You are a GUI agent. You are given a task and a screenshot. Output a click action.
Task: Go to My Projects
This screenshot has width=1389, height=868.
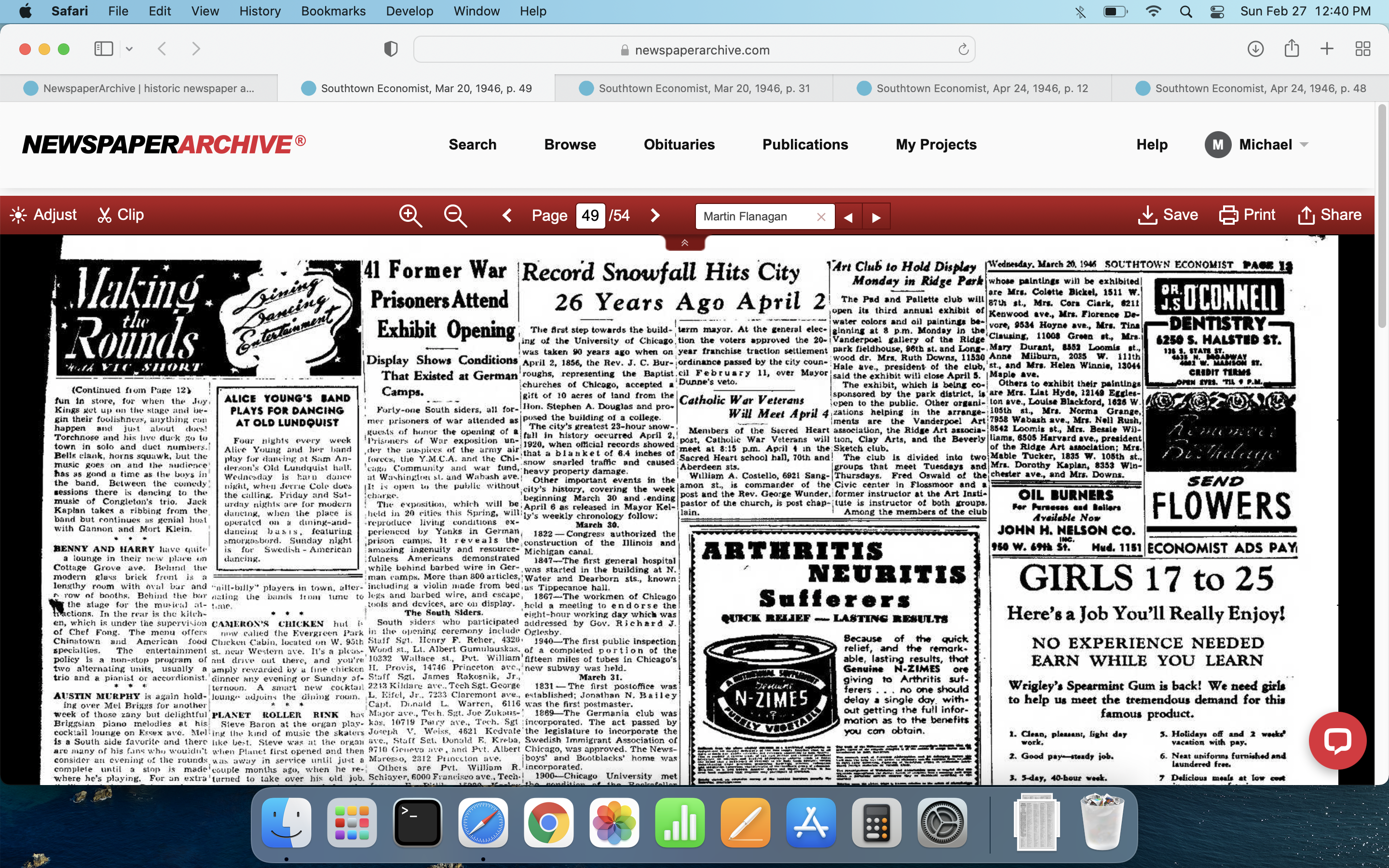(x=936, y=145)
